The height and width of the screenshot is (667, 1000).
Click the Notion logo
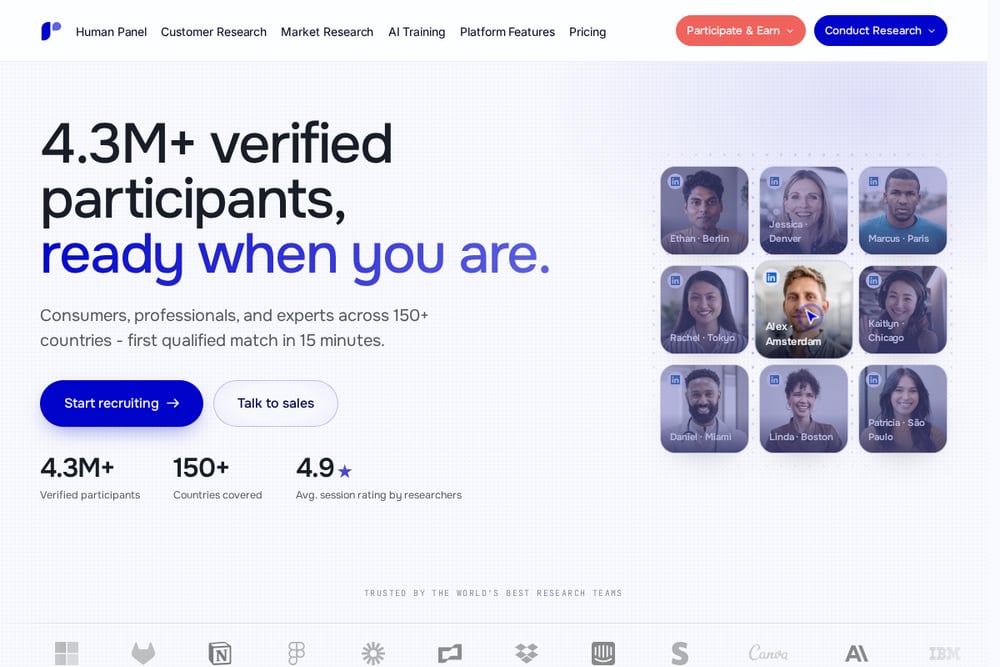tap(220, 653)
